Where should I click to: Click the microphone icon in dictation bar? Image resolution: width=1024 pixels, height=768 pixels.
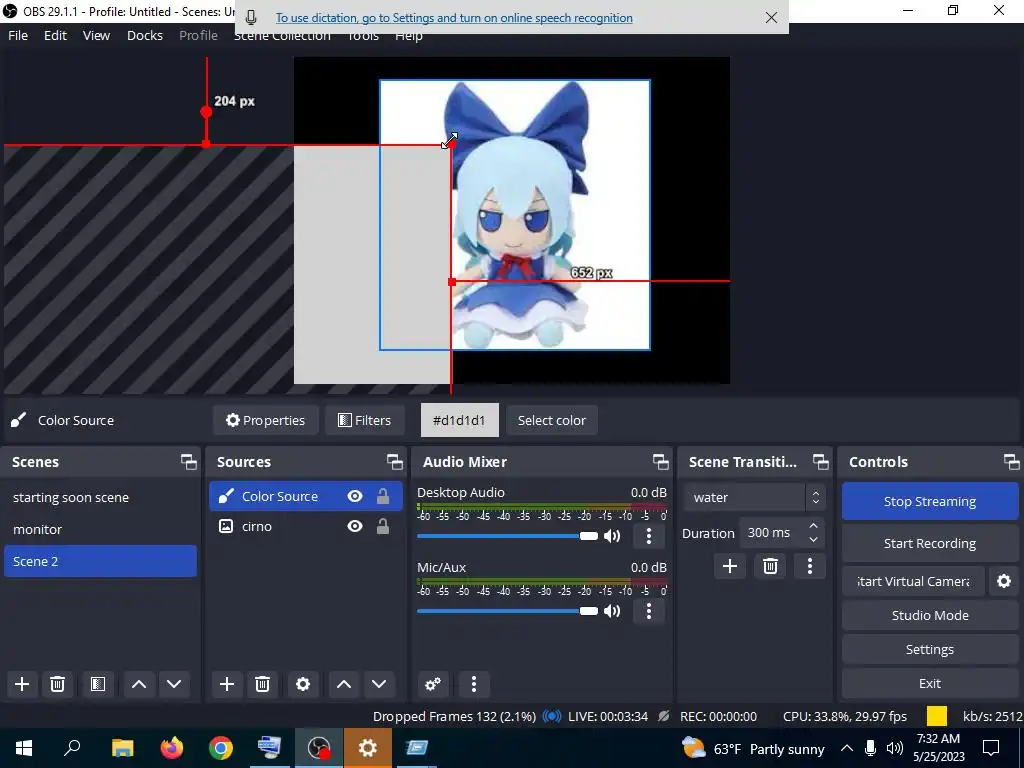[x=251, y=18]
